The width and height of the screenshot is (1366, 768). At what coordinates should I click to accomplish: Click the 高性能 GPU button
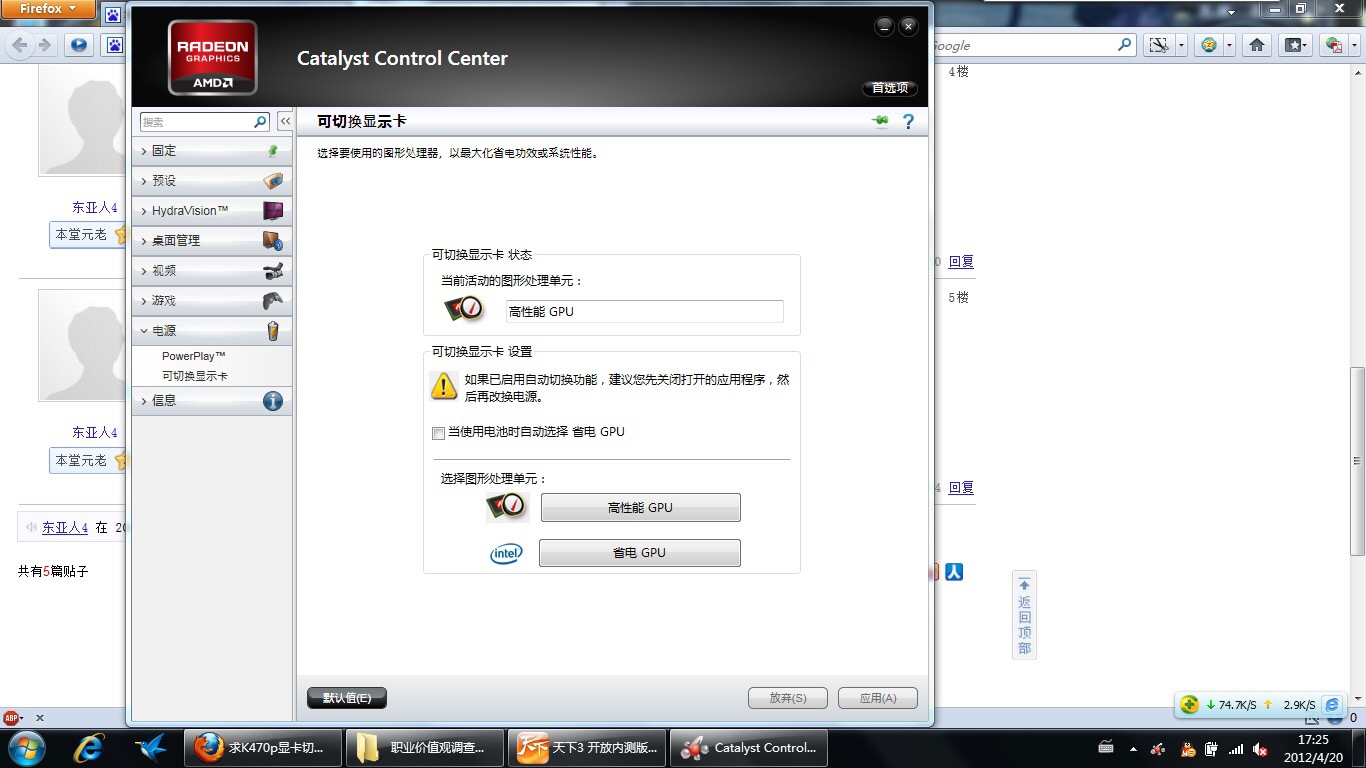tap(640, 508)
